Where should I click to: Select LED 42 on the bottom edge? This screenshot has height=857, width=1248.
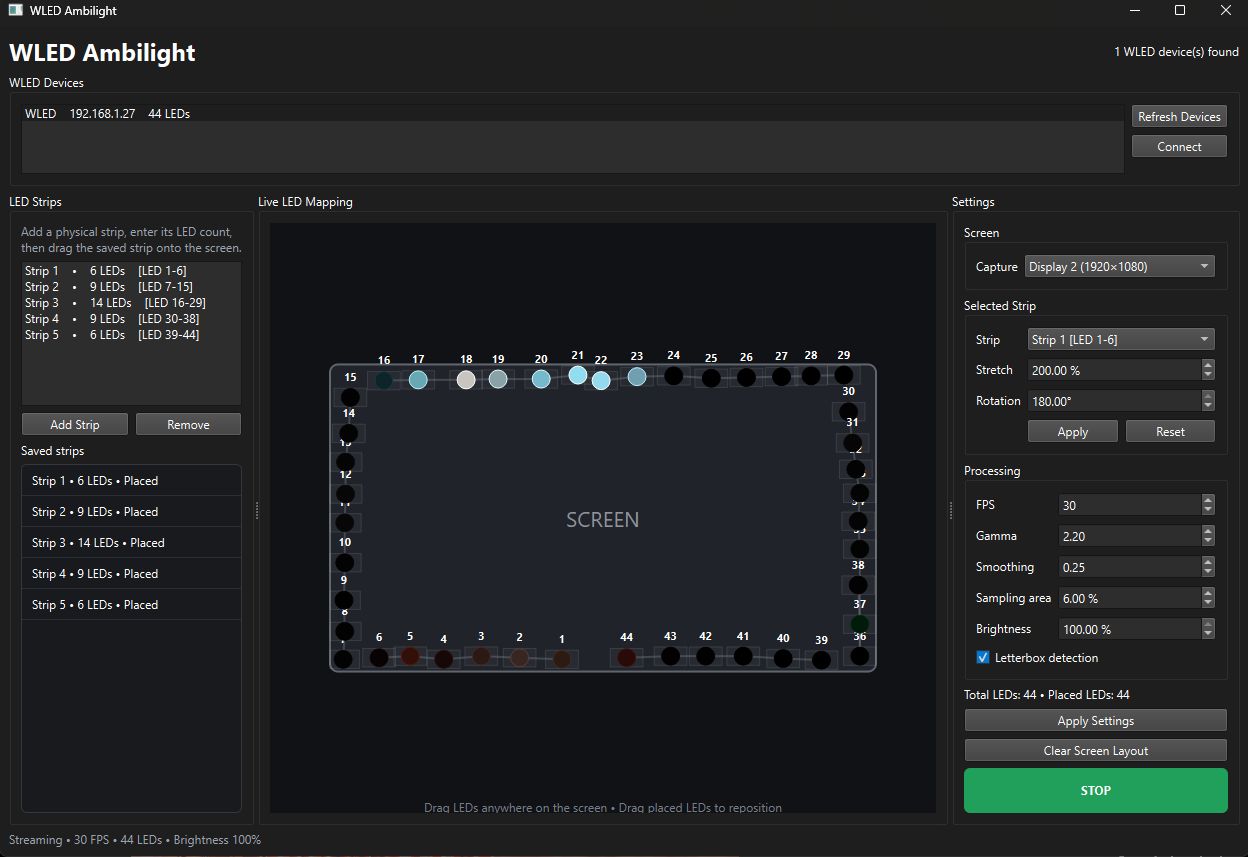pos(706,656)
